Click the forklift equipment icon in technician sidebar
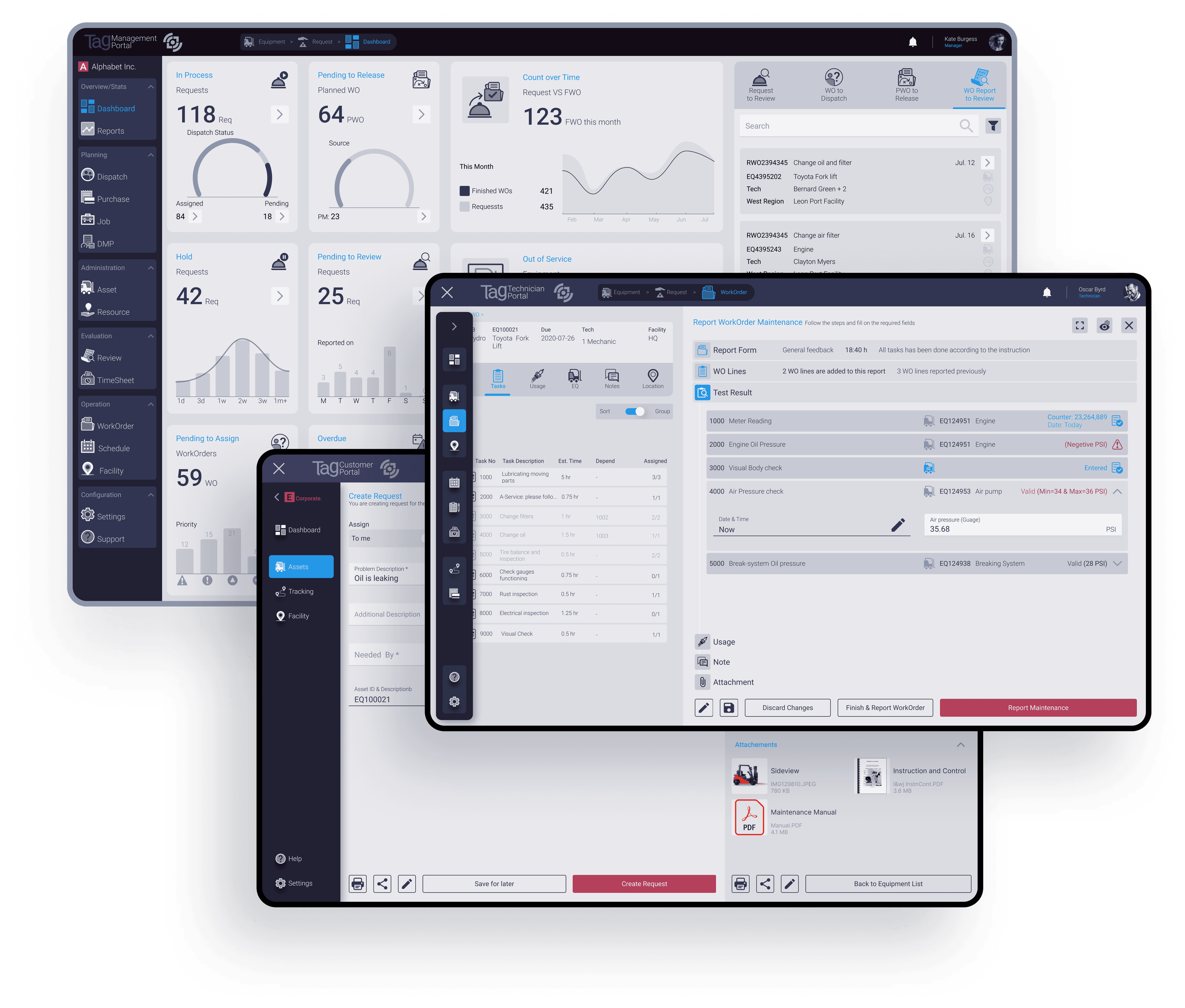Image resolution: width=1185 pixels, height=1008 pixels. click(454, 396)
